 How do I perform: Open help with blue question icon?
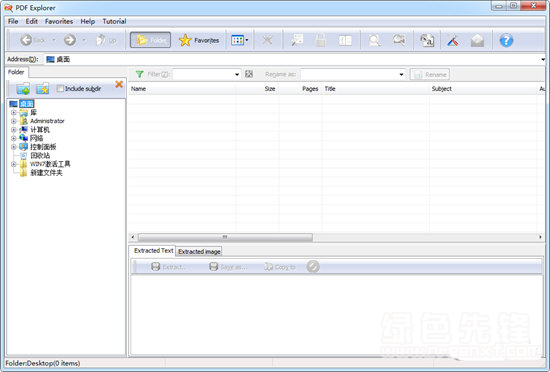[506, 40]
